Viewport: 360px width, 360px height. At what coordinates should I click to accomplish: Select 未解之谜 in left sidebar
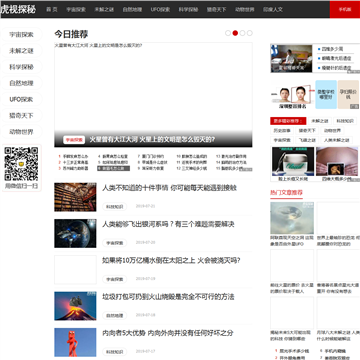[22, 51]
